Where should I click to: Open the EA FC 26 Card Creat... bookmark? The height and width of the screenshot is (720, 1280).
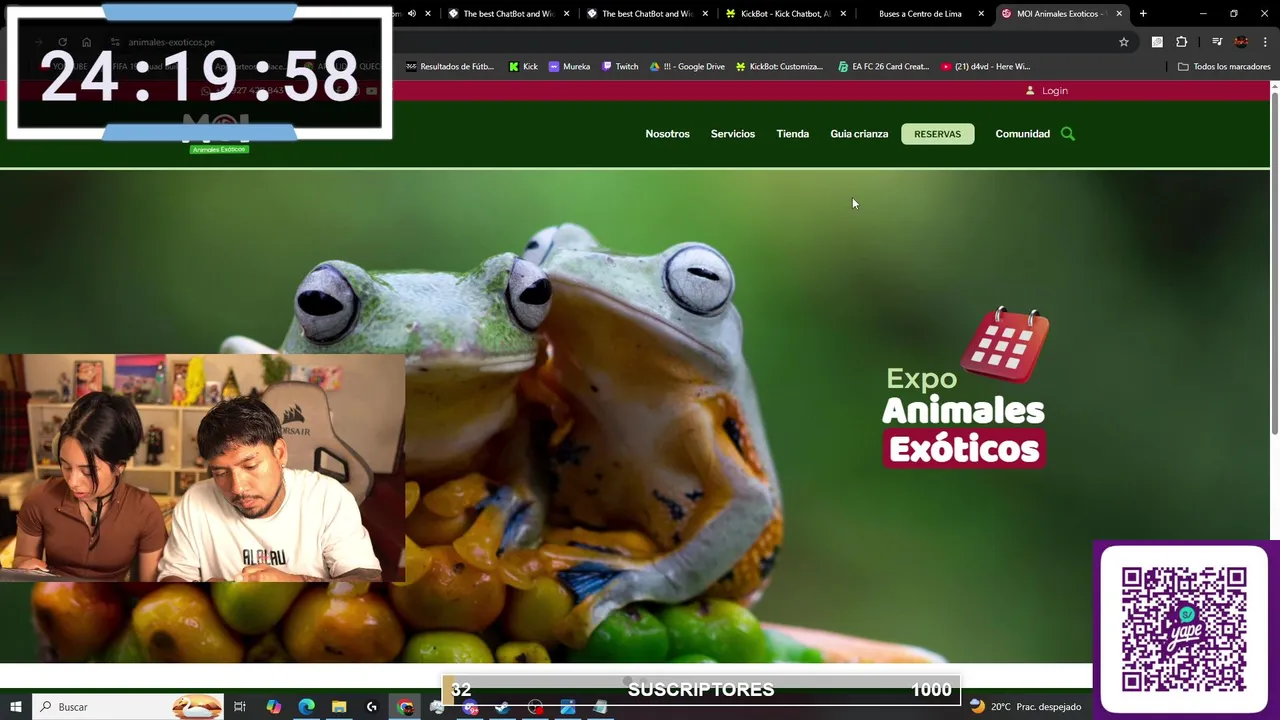(884, 67)
